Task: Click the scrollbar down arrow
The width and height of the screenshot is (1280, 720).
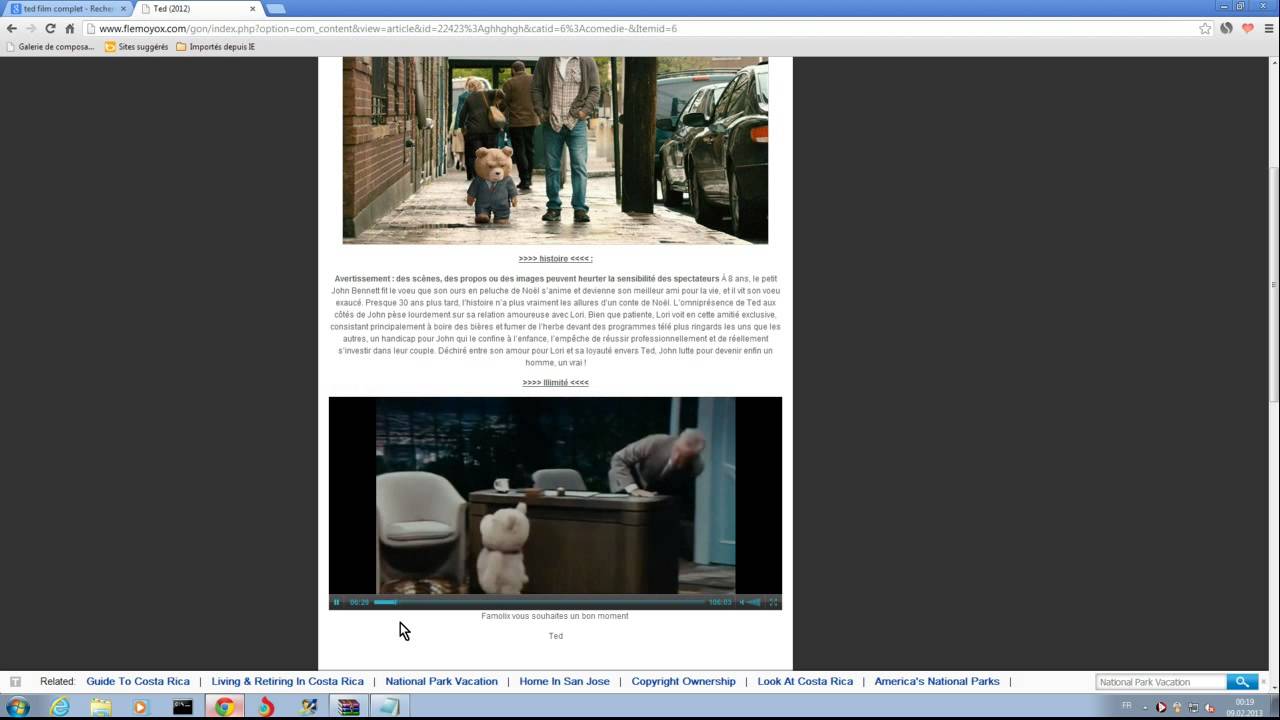Action: click(x=1273, y=689)
